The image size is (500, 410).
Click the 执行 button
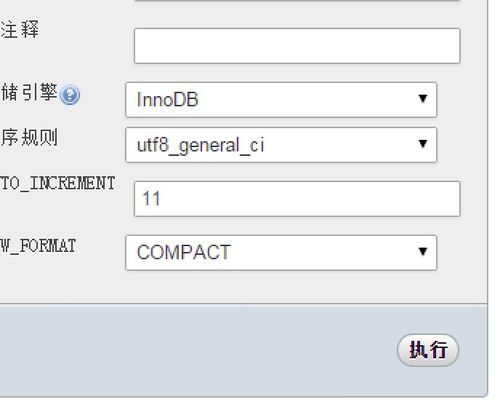tap(428, 350)
